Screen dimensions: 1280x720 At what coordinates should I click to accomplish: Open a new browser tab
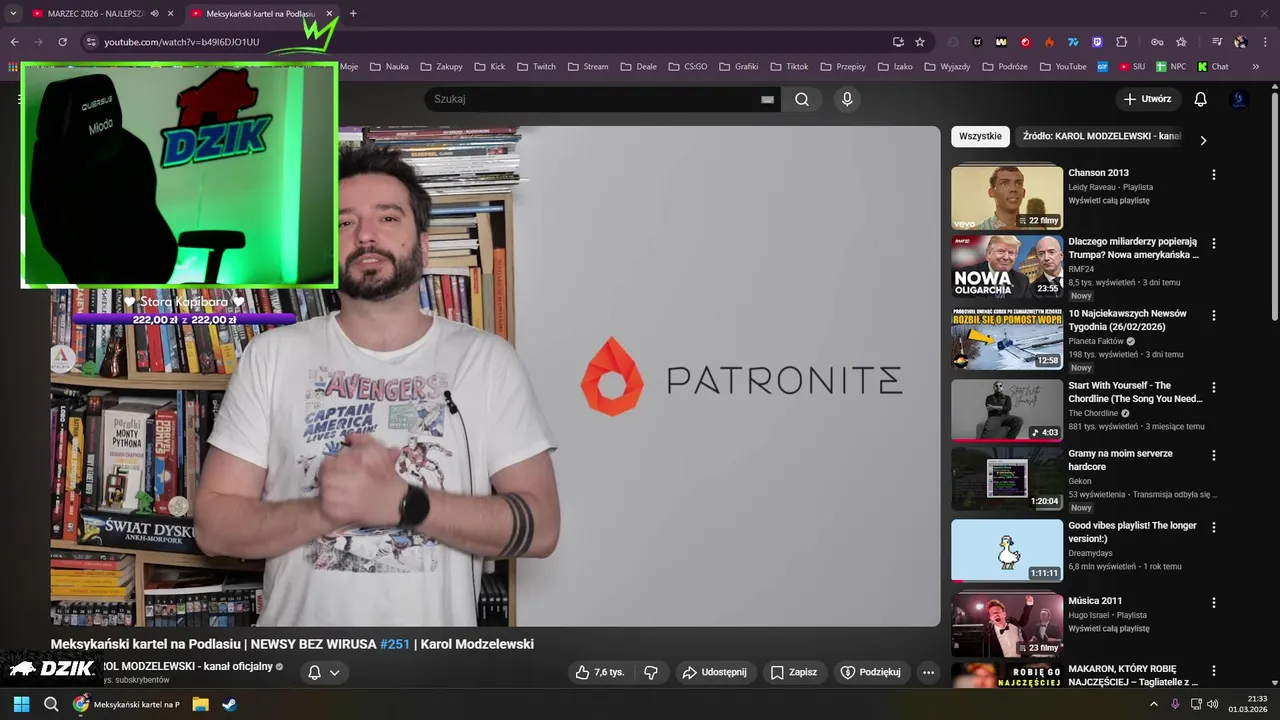coord(353,14)
